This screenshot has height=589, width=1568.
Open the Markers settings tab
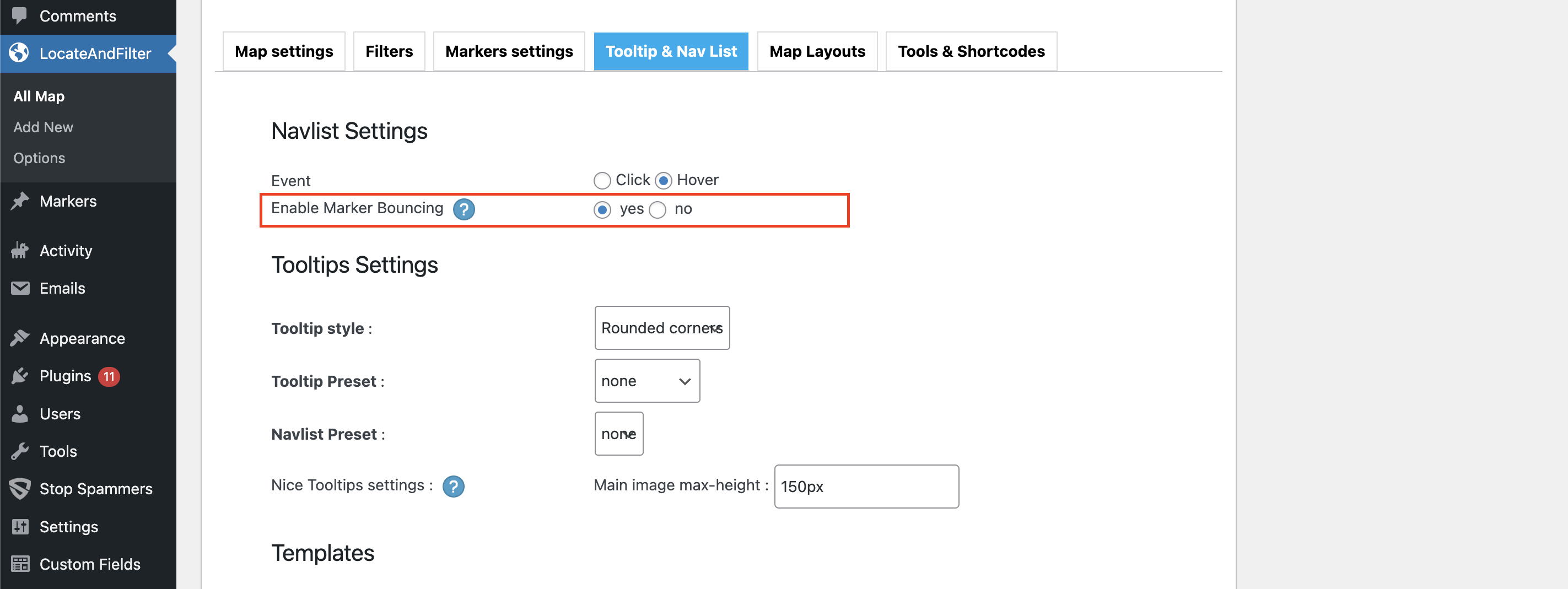coord(509,52)
